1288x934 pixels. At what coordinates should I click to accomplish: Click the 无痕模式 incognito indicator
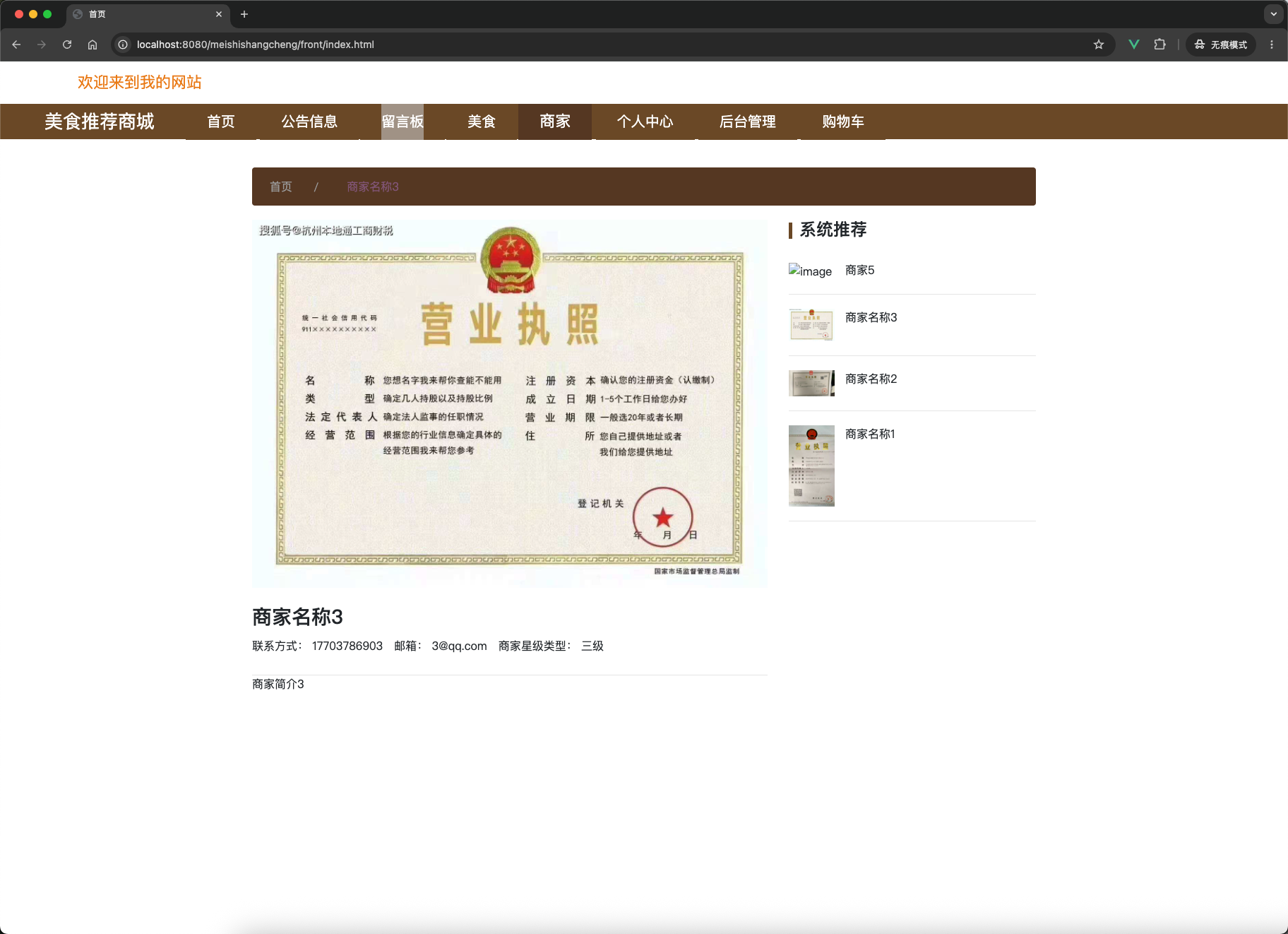(1221, 45)
